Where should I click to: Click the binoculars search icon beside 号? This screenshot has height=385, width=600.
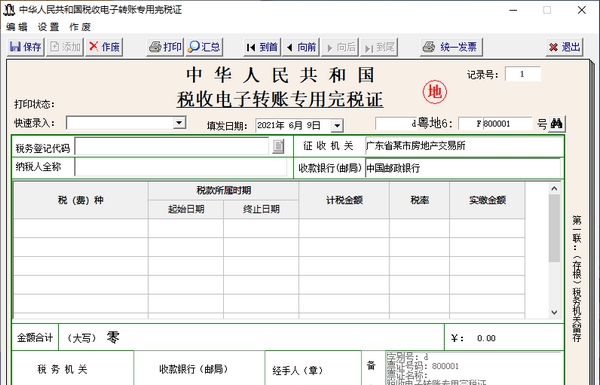(x=556, y=124)
